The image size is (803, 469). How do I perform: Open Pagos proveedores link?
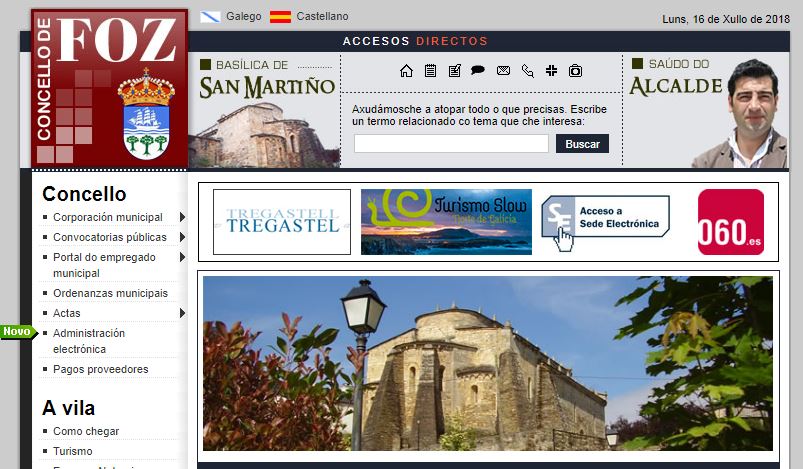(x=100, y=369)
